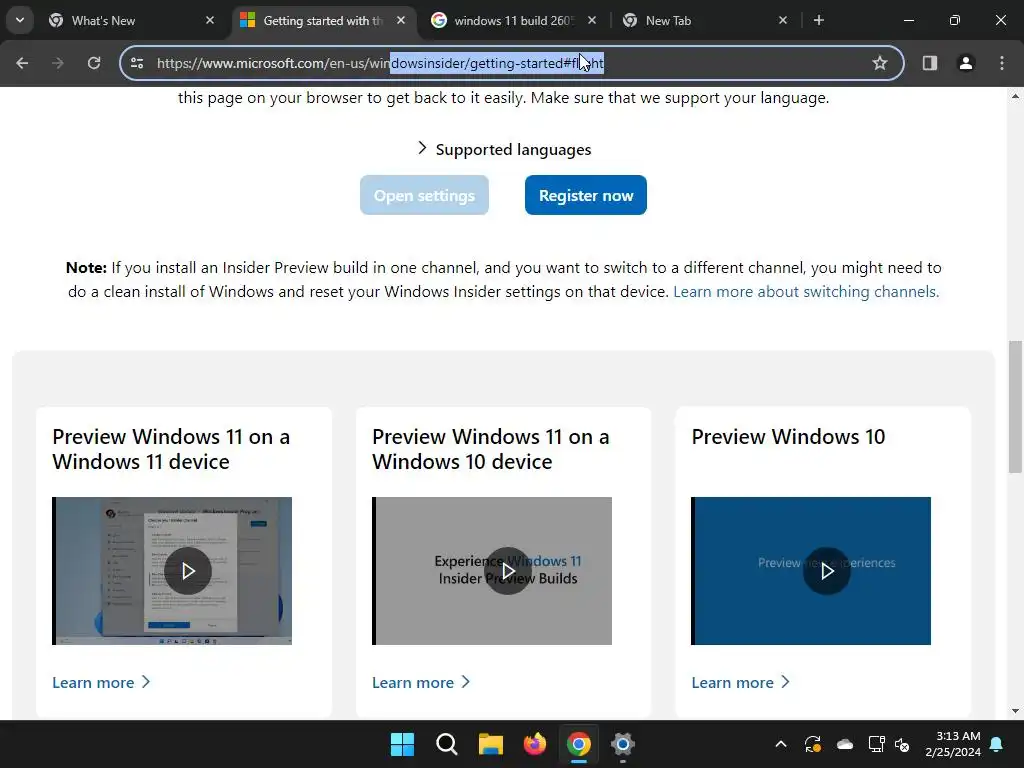The height and width of the screenshot is (768, 1024).
Task: Open the Chrome profile menu
Action: tap(966, 63)
